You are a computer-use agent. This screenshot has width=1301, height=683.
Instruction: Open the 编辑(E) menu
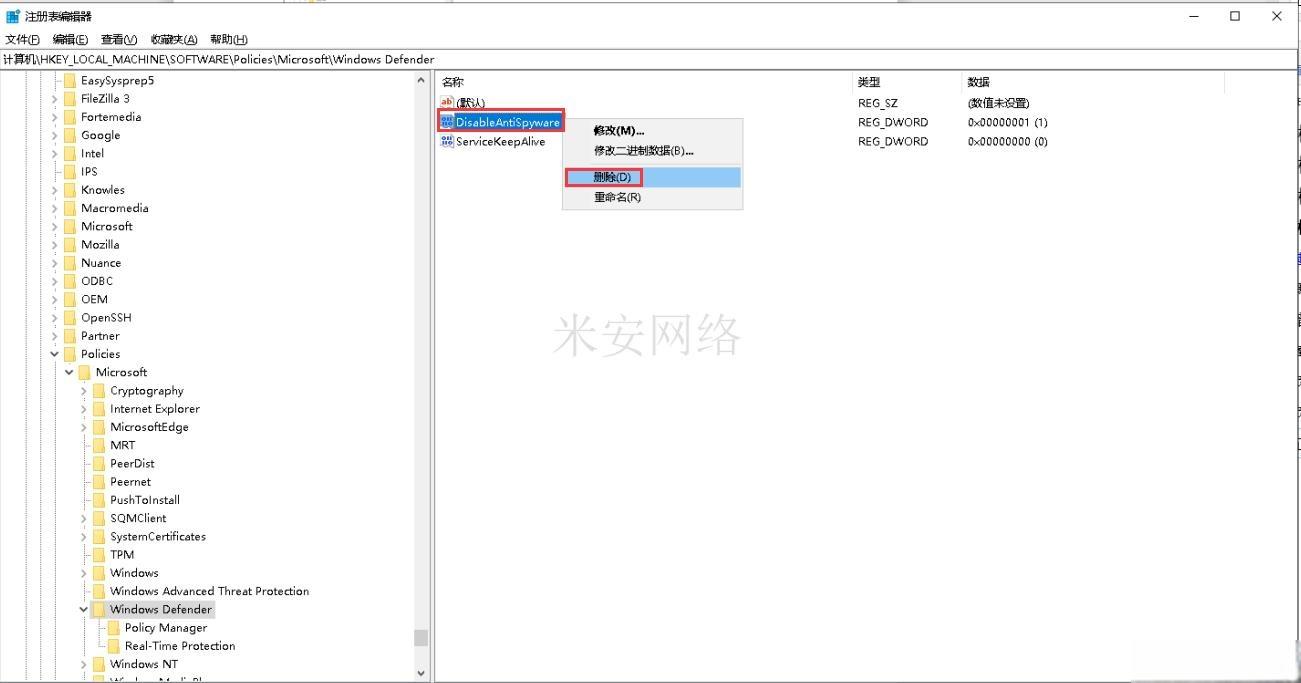(x=70, y=39)
